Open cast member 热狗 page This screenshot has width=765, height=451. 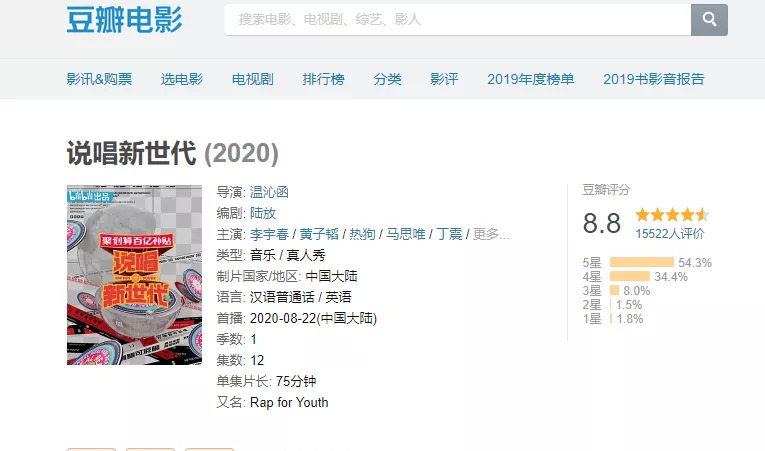(x=362, y=234)
